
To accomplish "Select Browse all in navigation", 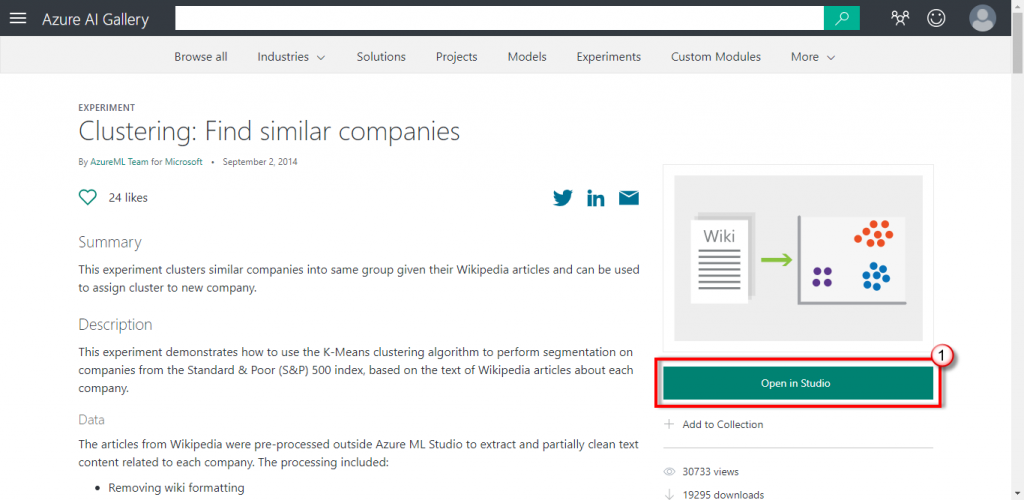I will [200, 57].
